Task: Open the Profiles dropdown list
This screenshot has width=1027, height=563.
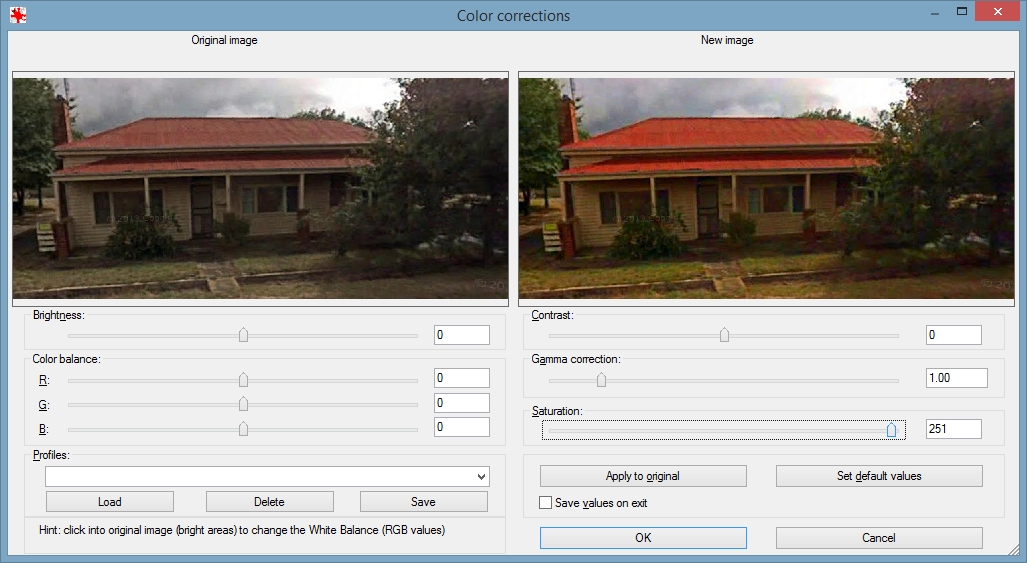Action: [481, 477]
